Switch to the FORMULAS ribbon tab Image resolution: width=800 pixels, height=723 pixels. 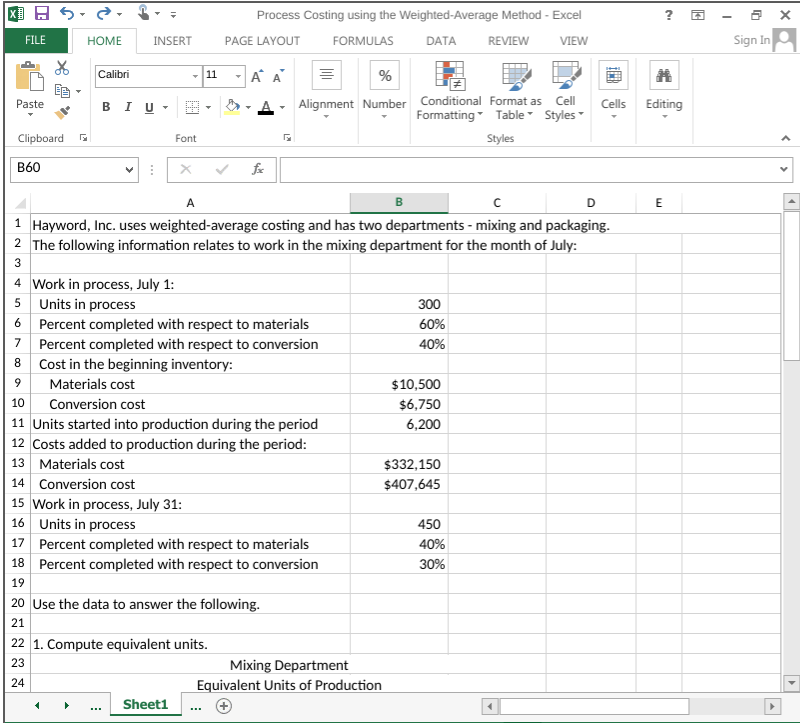pos(362,41)
